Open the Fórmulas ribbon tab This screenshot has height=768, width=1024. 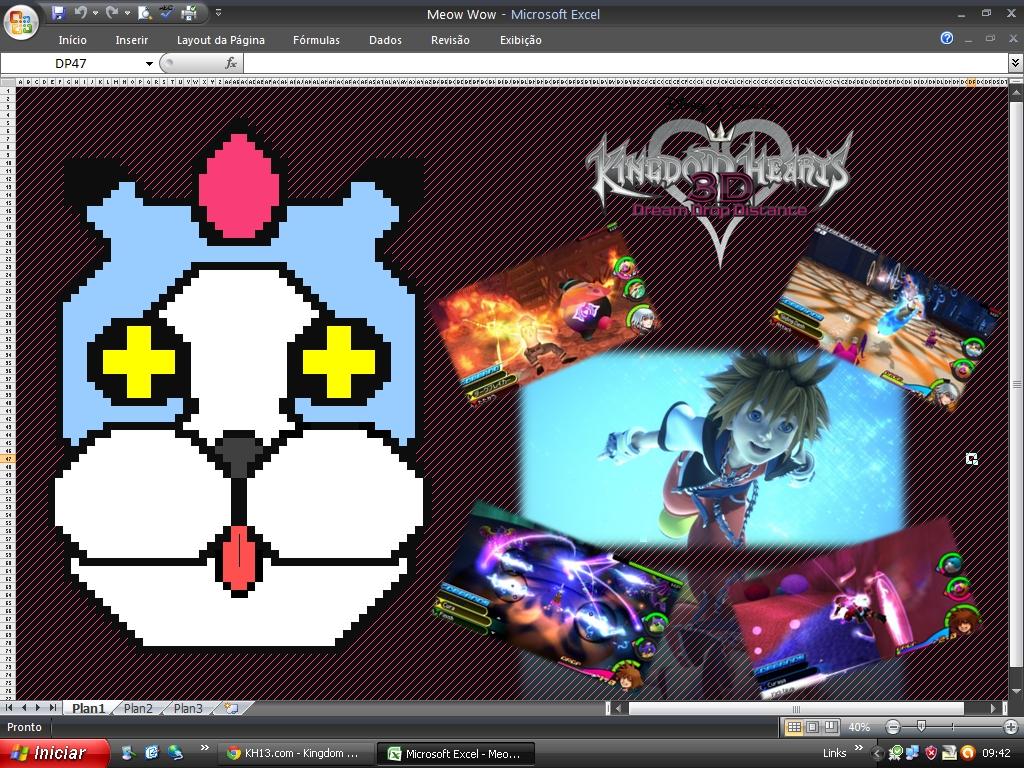point(316,40)
